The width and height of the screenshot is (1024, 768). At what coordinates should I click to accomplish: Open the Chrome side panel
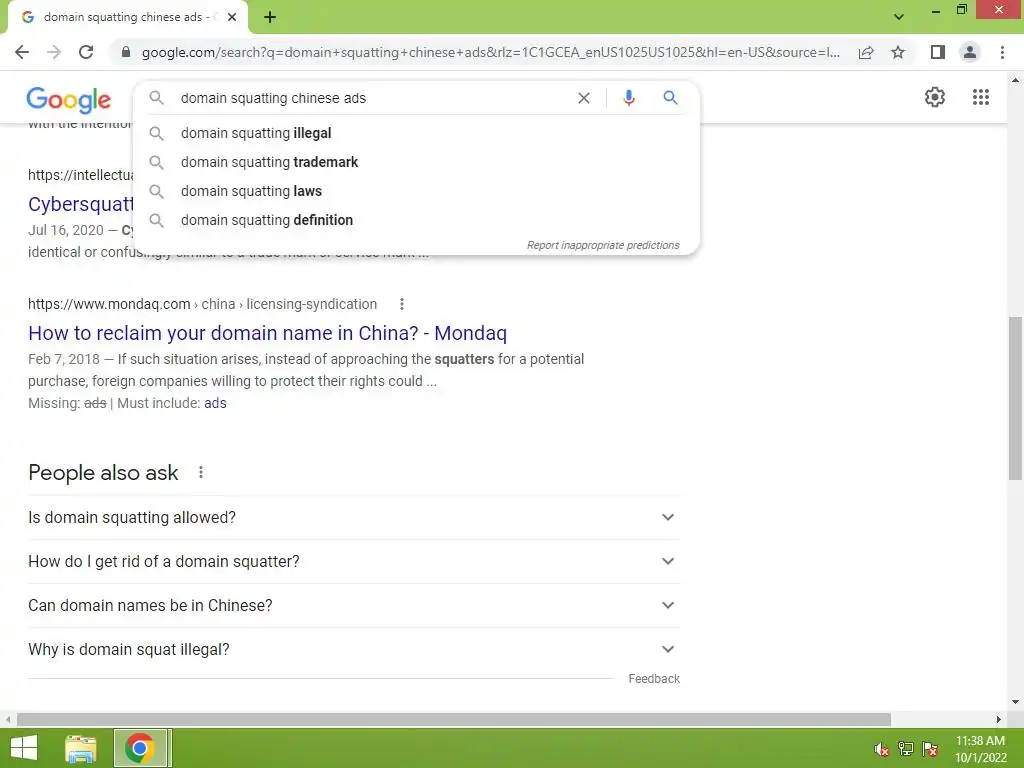click(x=937, y=52)
